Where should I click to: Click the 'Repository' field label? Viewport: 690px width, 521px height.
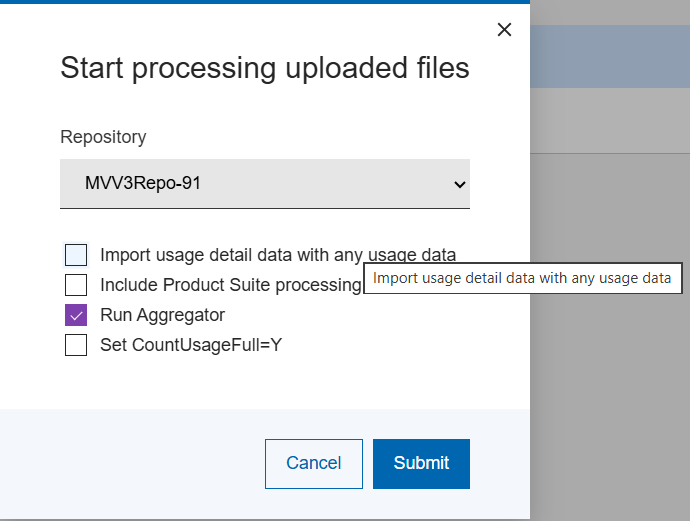point(103,137)
